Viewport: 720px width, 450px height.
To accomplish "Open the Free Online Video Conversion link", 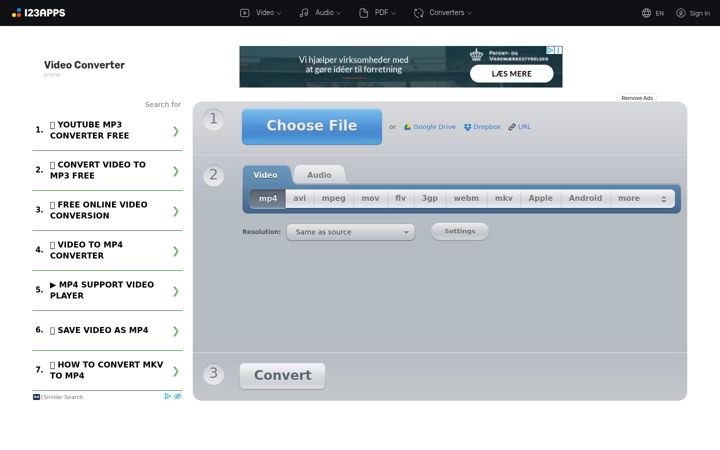I will click(x=107, y=210).
